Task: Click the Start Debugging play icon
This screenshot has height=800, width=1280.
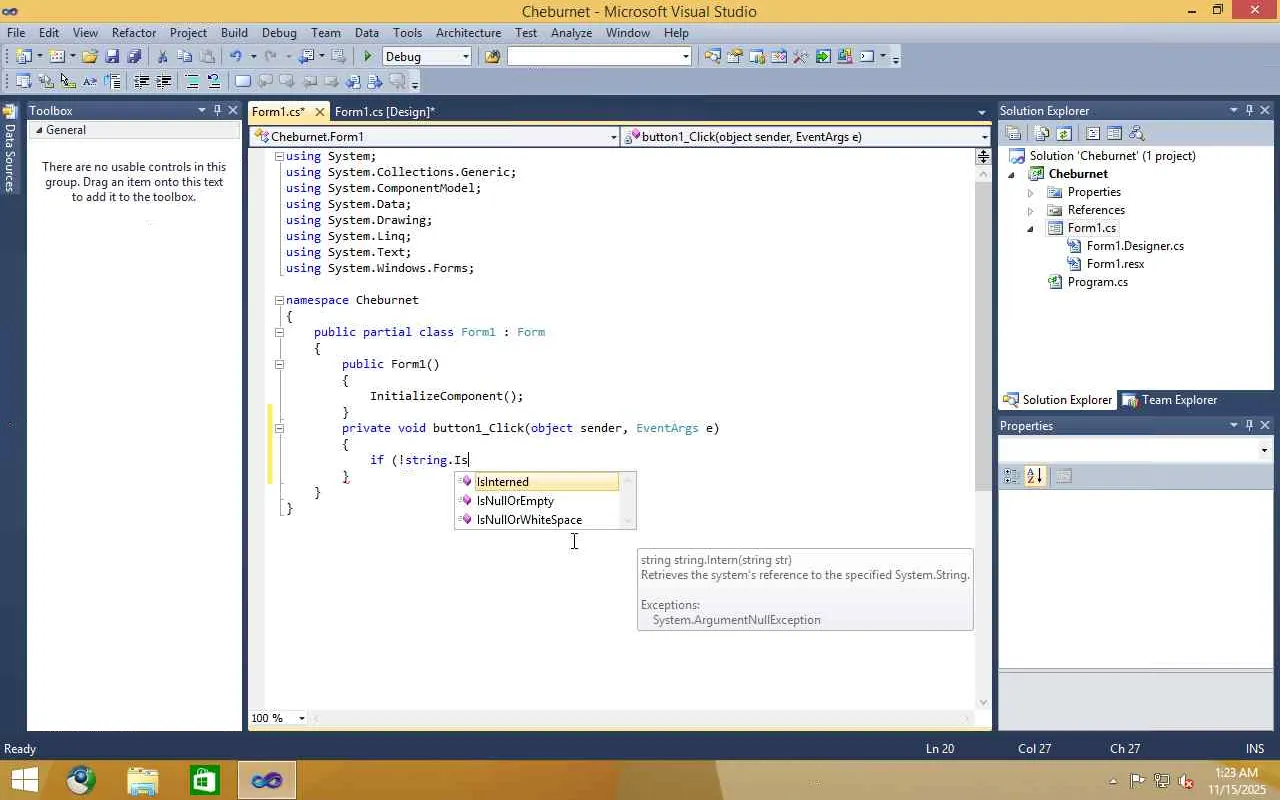Action: [368, 57]
